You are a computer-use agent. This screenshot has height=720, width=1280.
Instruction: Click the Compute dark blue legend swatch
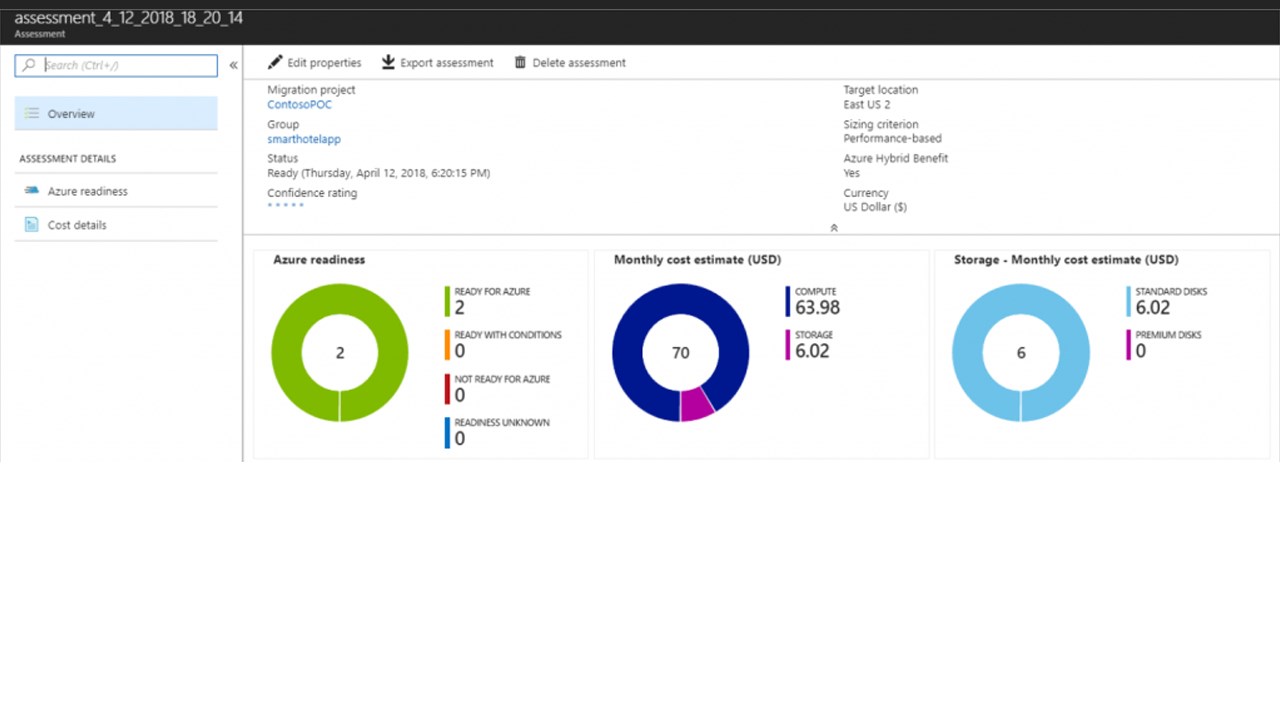pos(788,301)
